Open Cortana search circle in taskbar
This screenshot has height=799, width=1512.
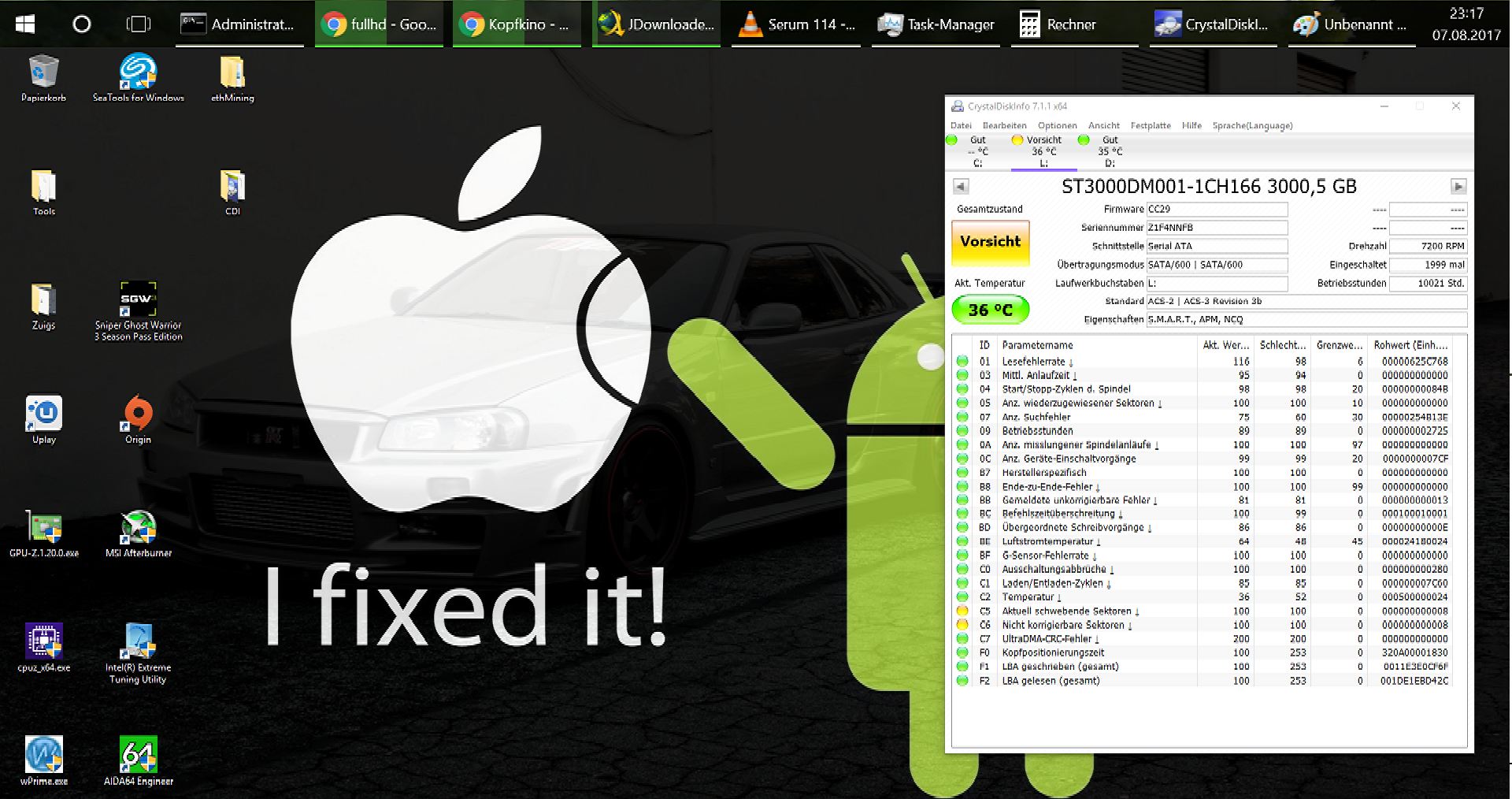coord(82,24)
